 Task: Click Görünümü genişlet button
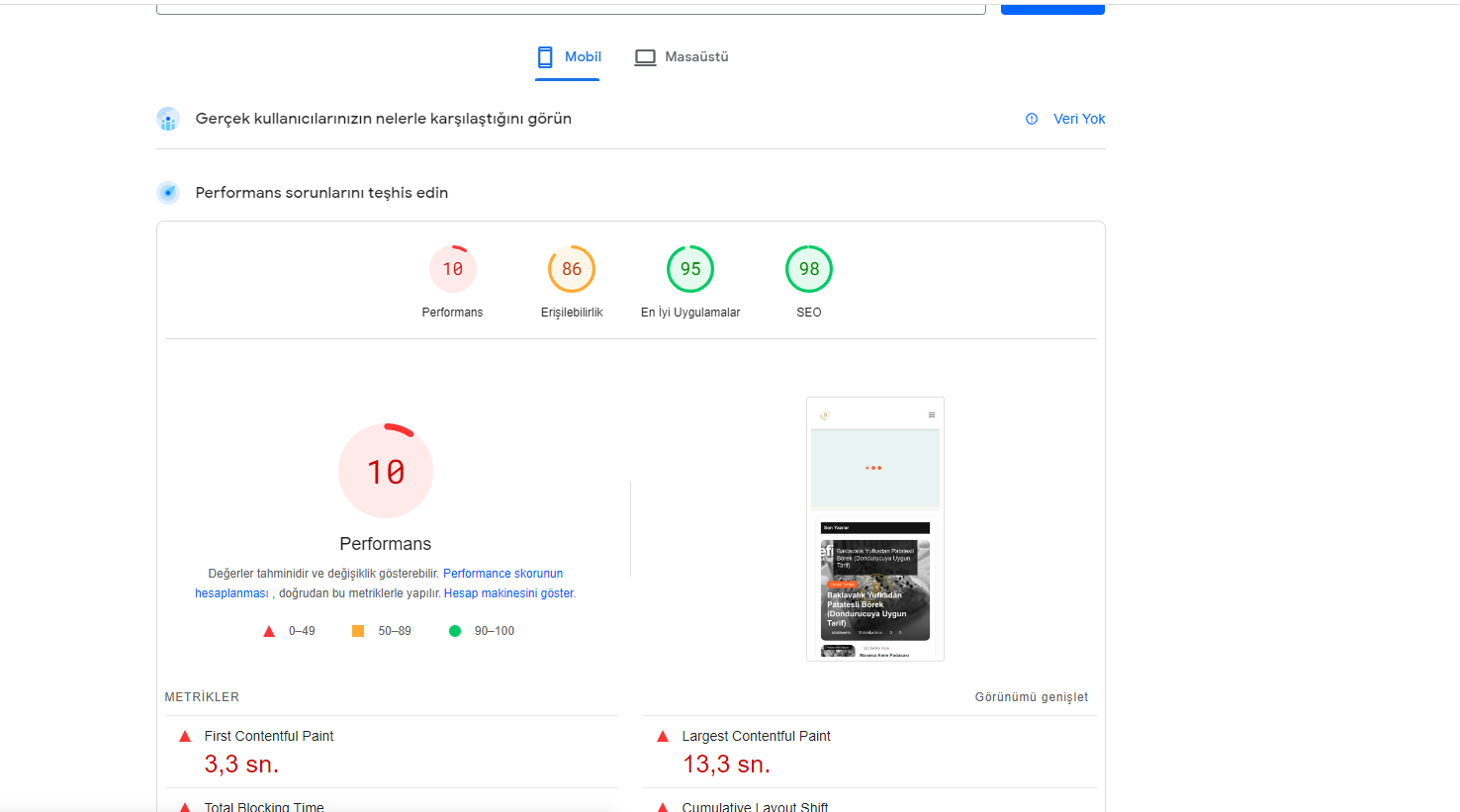[1032, 697]
